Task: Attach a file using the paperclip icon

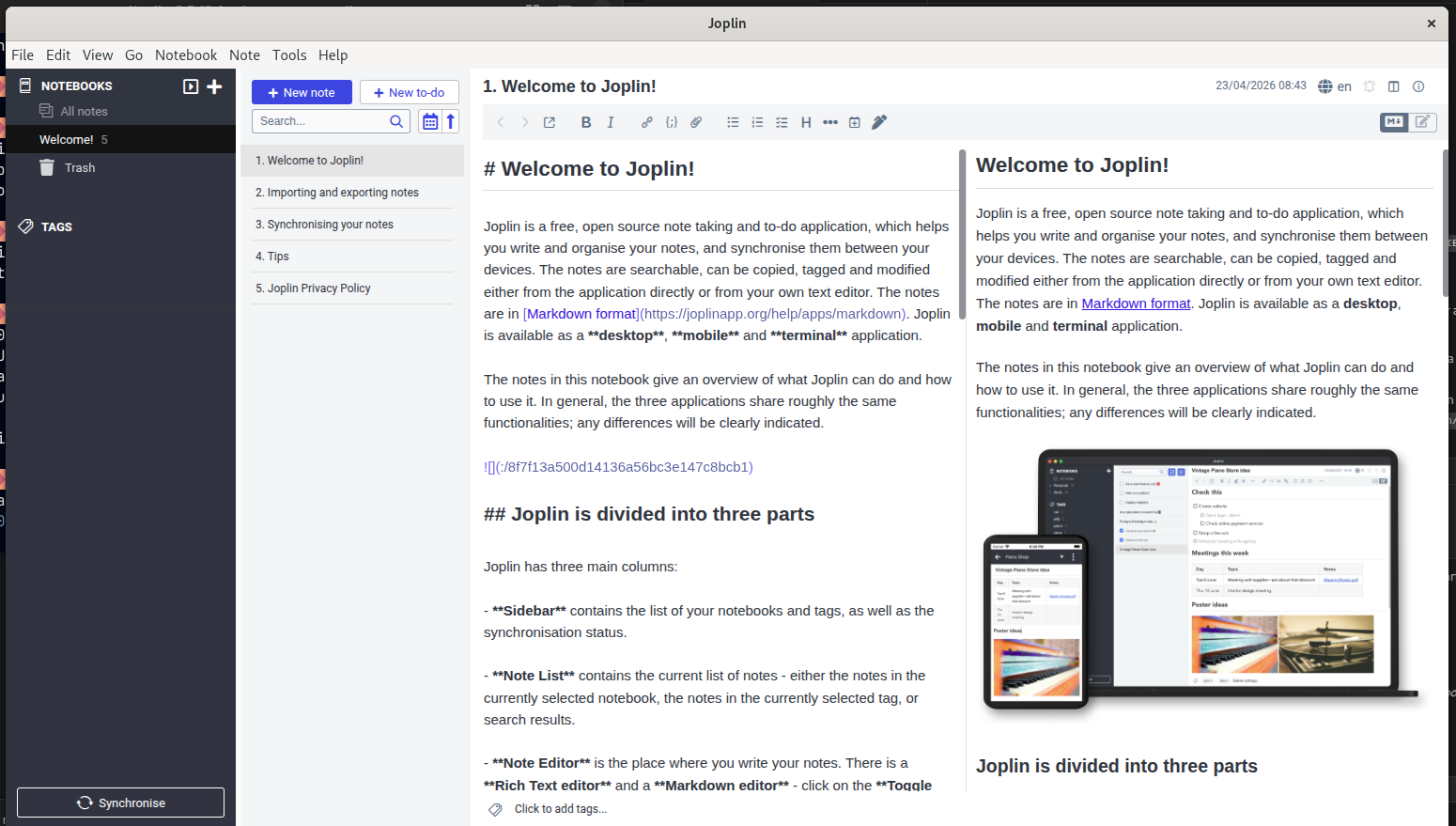Action: click(696, 122)
